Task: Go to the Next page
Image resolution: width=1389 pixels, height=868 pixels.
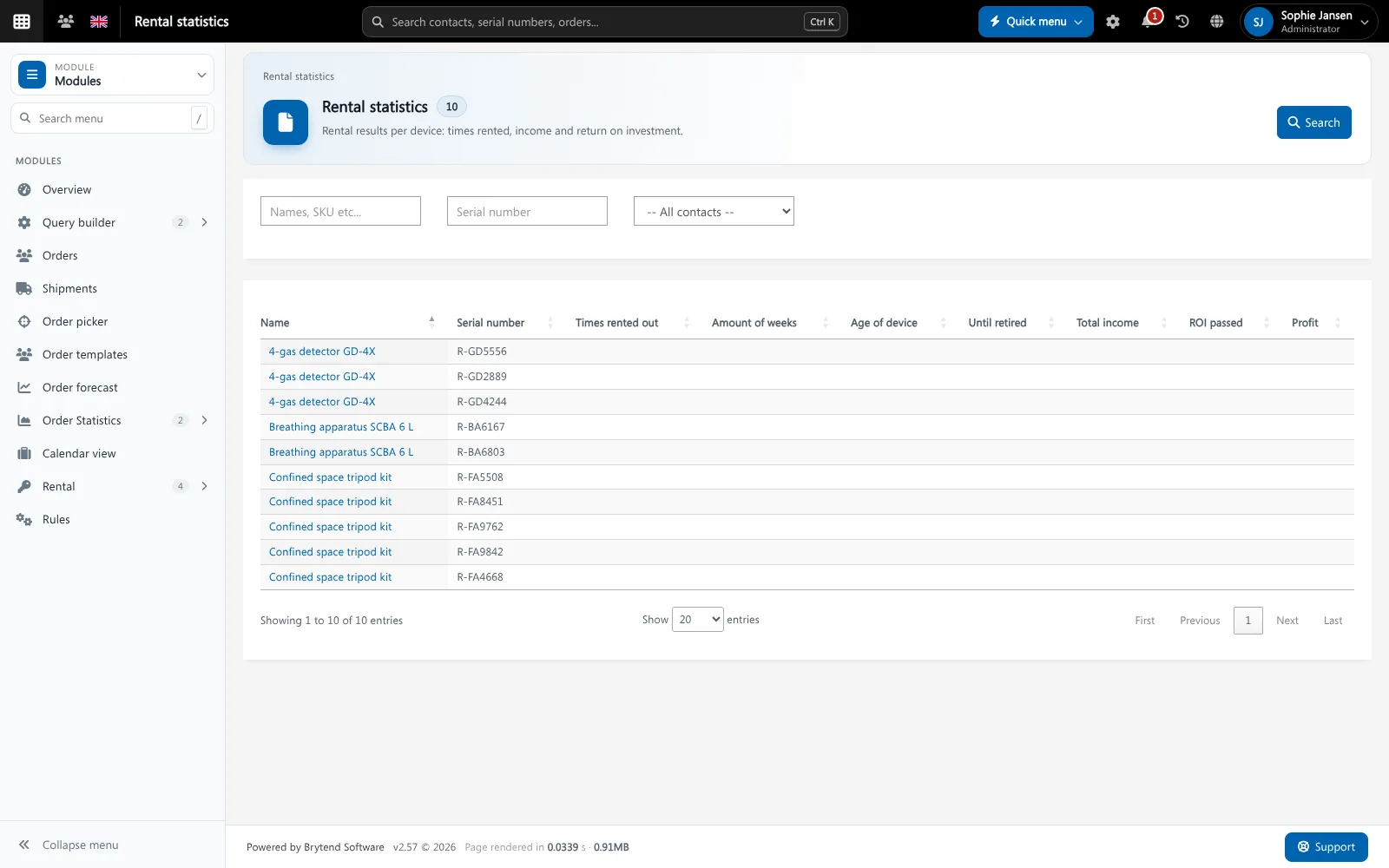Action: [1287, 621]
